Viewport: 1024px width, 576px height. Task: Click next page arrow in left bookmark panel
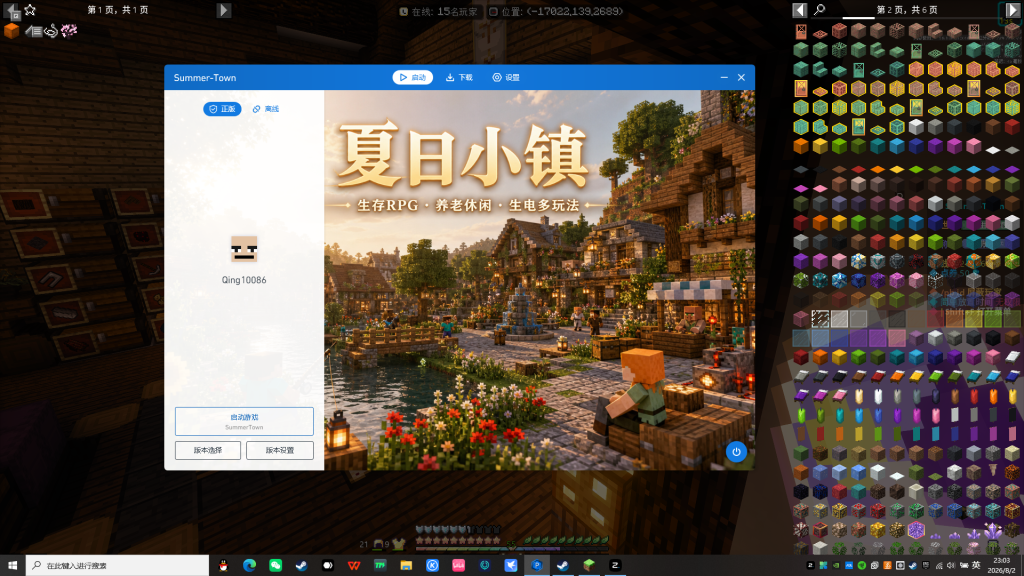tap(223, 10)
